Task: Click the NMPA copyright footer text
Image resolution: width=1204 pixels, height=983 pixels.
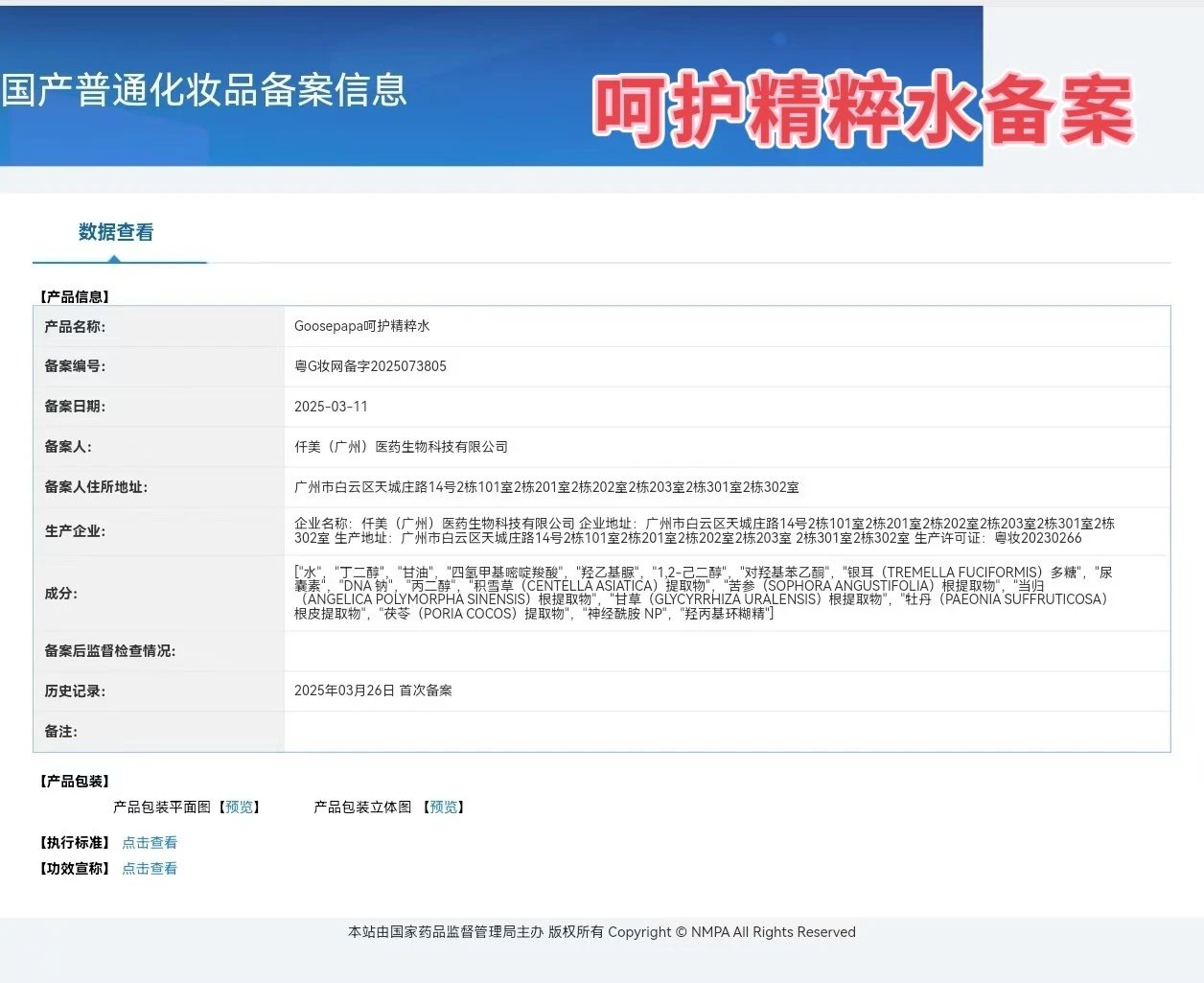Action: (601, 932)
